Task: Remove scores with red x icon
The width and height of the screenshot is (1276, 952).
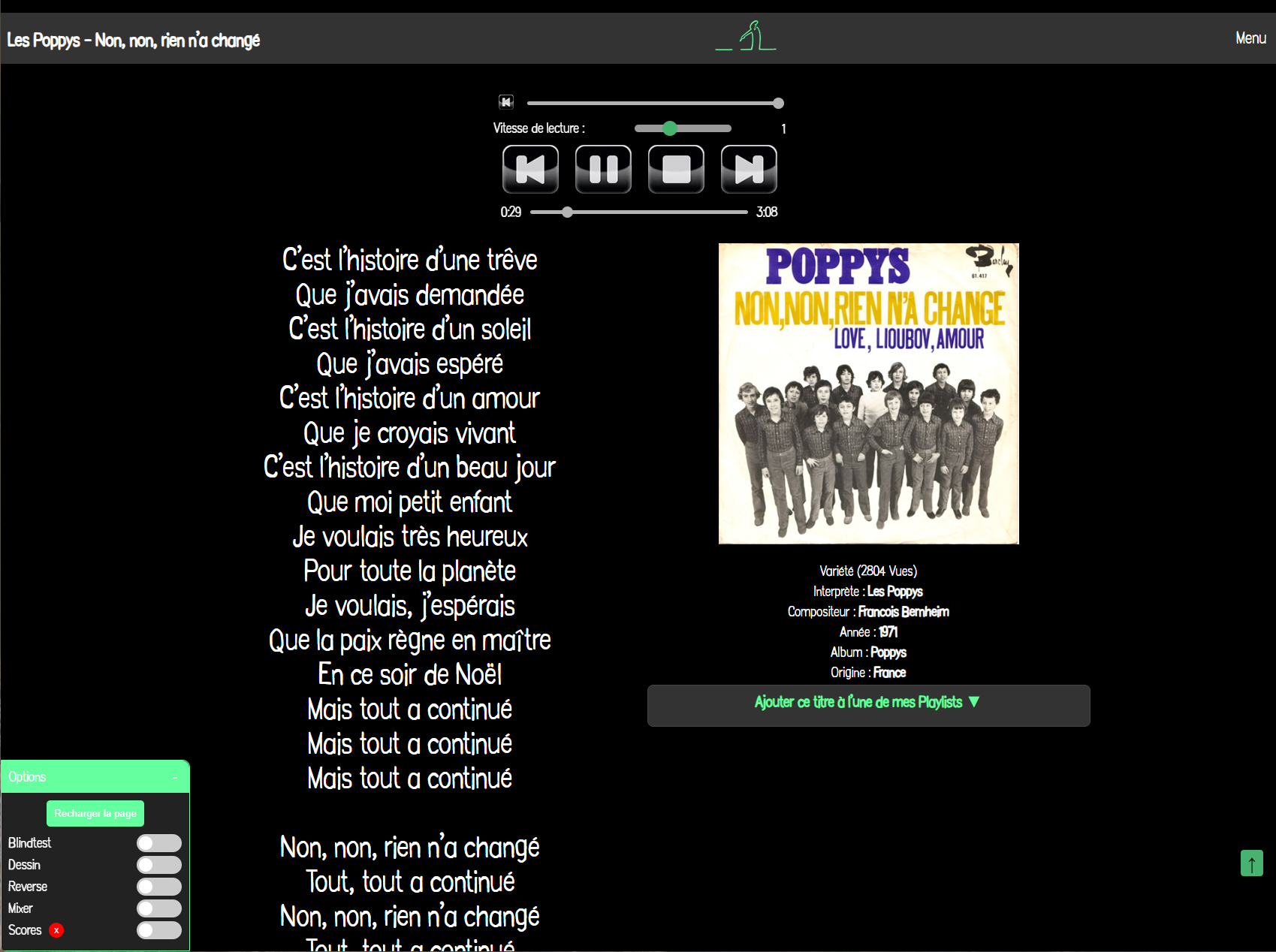Action: click(56, 930)
